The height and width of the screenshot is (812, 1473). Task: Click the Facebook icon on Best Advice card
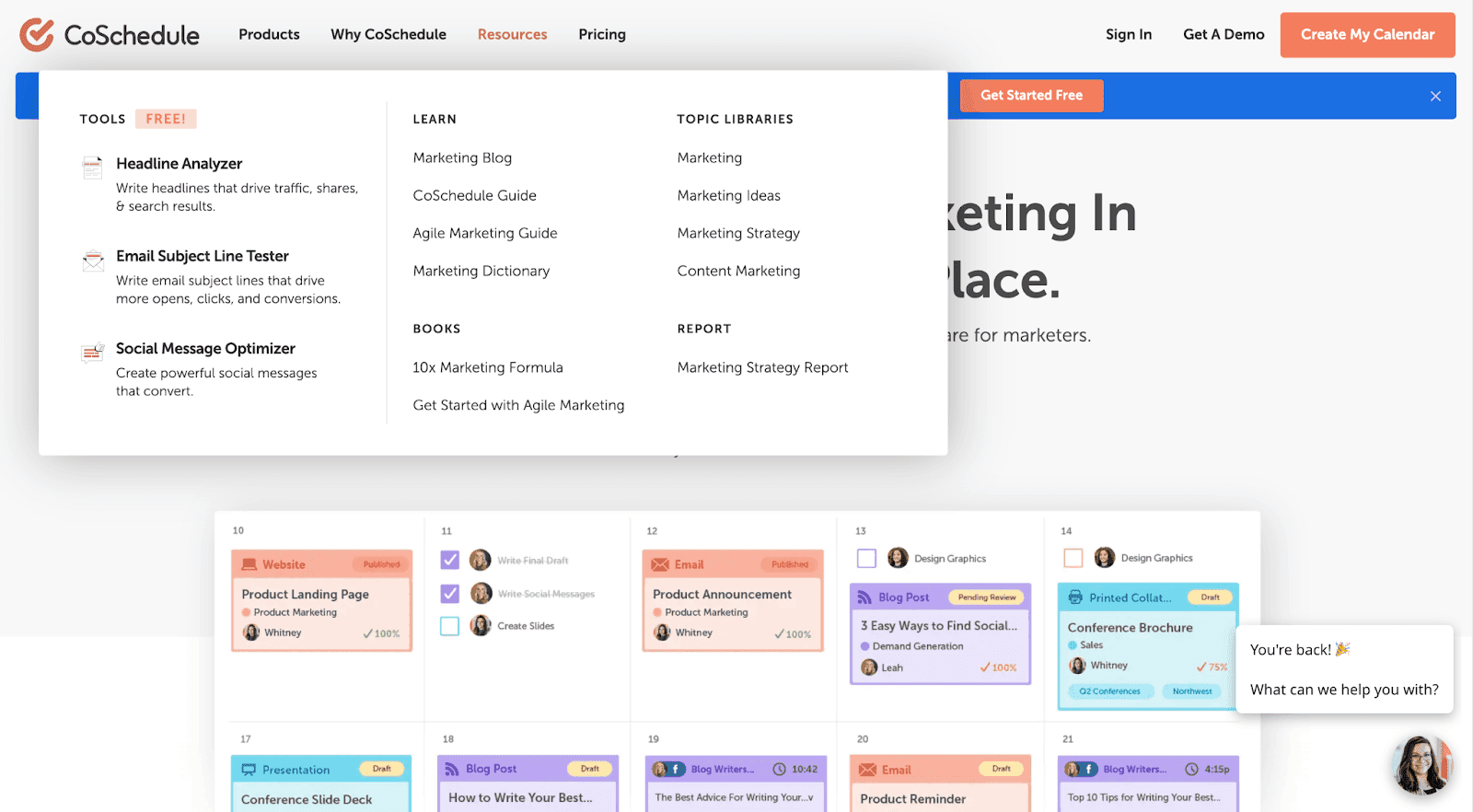[677, 769]
